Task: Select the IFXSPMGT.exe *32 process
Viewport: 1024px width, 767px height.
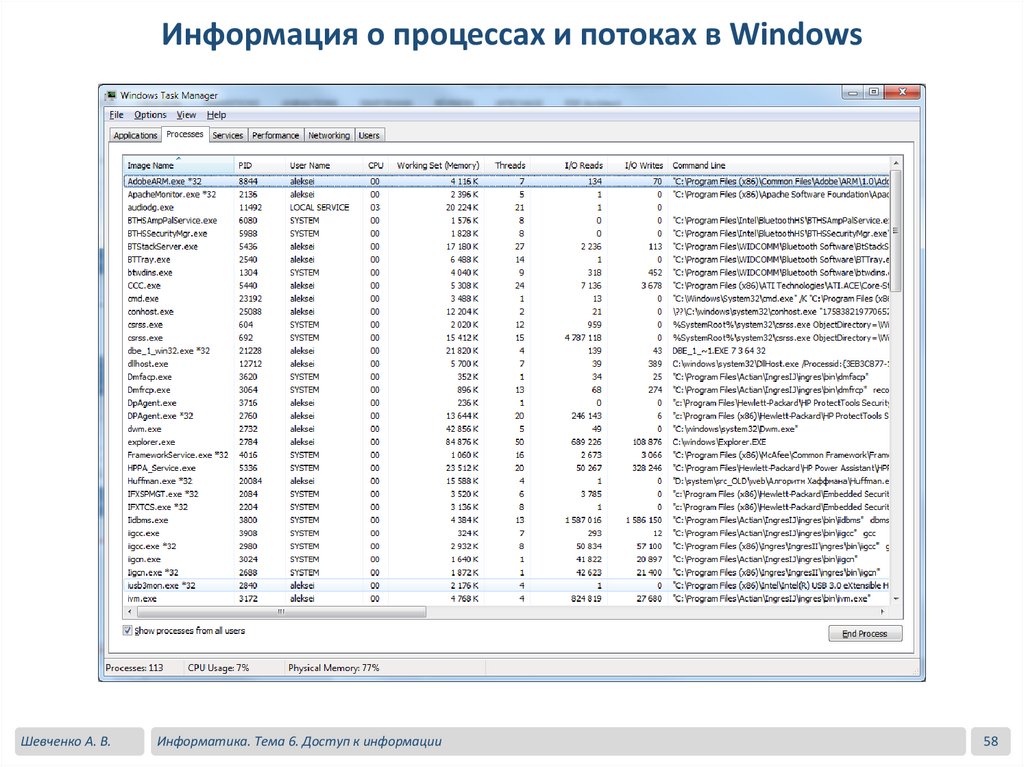Action: (x=506, y=494)
